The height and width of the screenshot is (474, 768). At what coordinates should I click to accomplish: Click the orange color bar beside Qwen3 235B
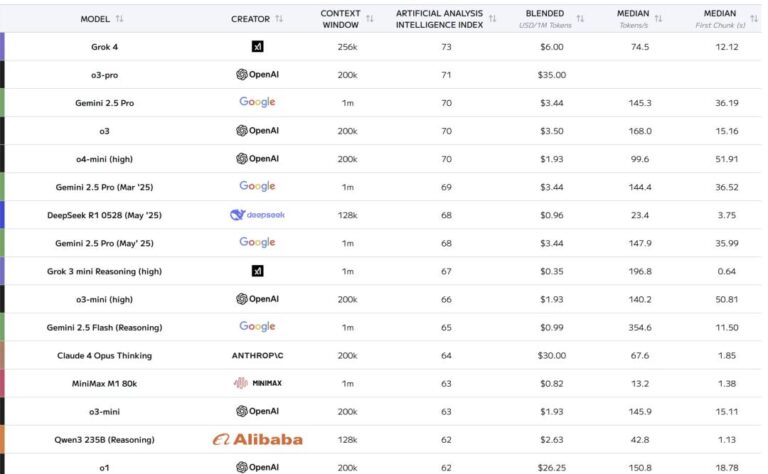coord(3,439)
